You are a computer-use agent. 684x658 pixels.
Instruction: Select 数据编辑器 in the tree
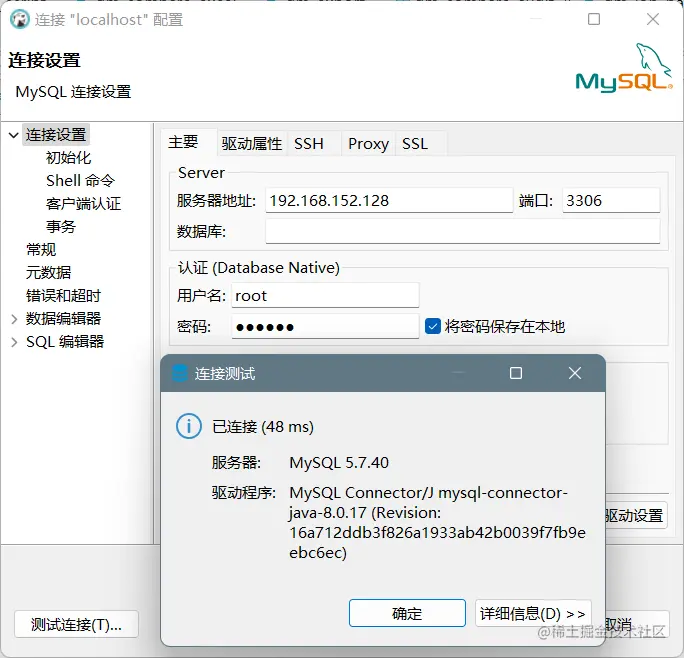coord(63,319)
